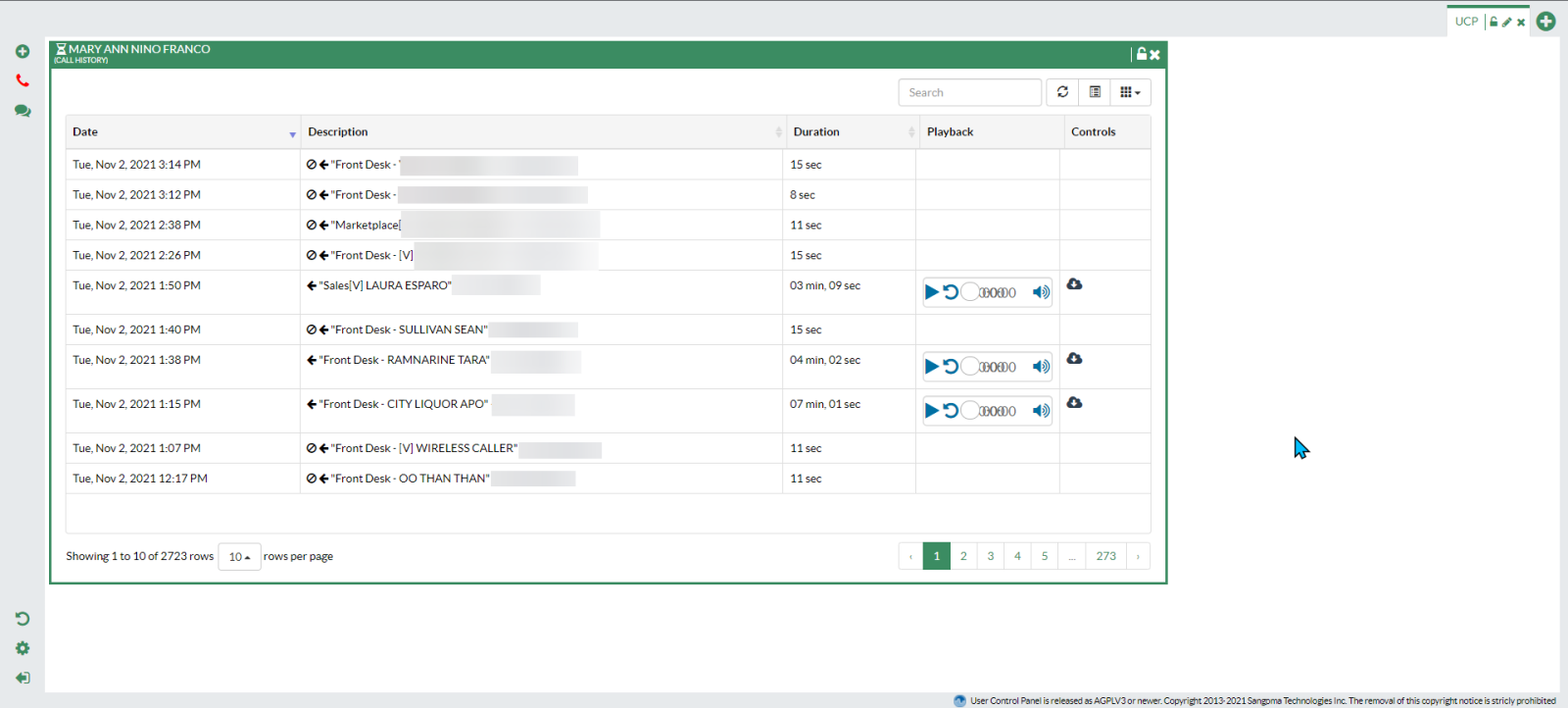
Task: Download the 1:50 PM call recording
Action: [1075, 284]
